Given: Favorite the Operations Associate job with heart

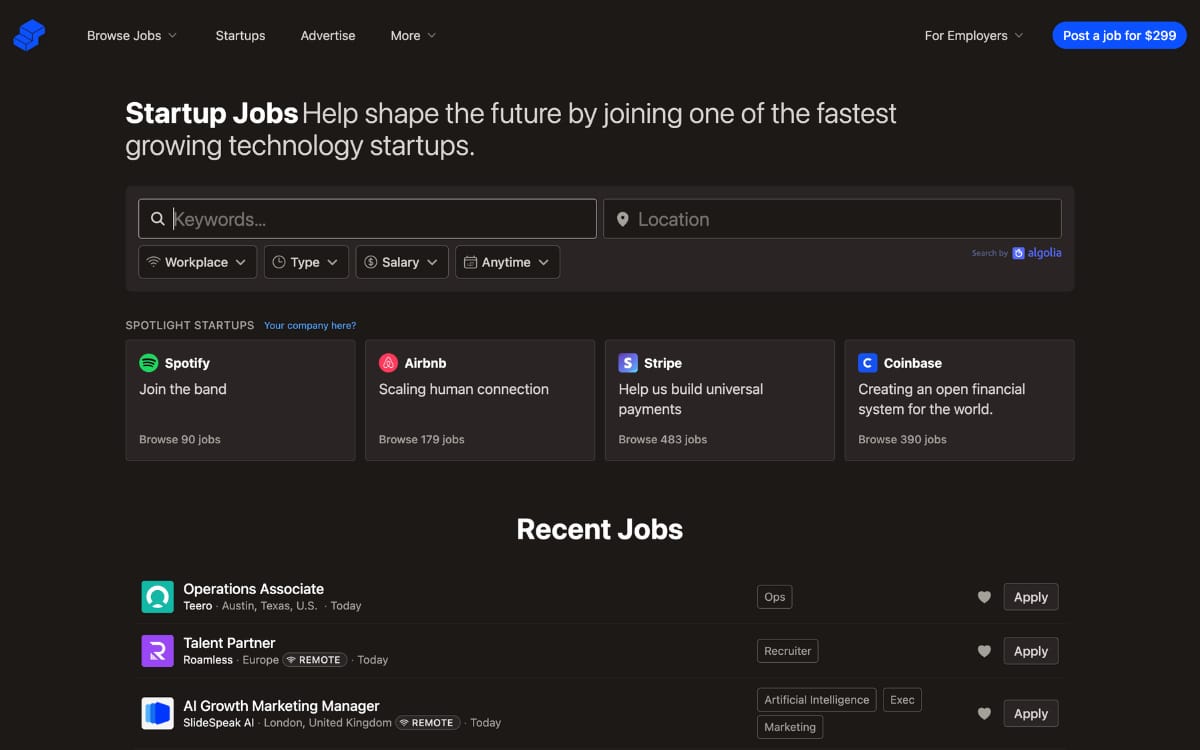Looking at the screenshot, I should click(984, 597).
